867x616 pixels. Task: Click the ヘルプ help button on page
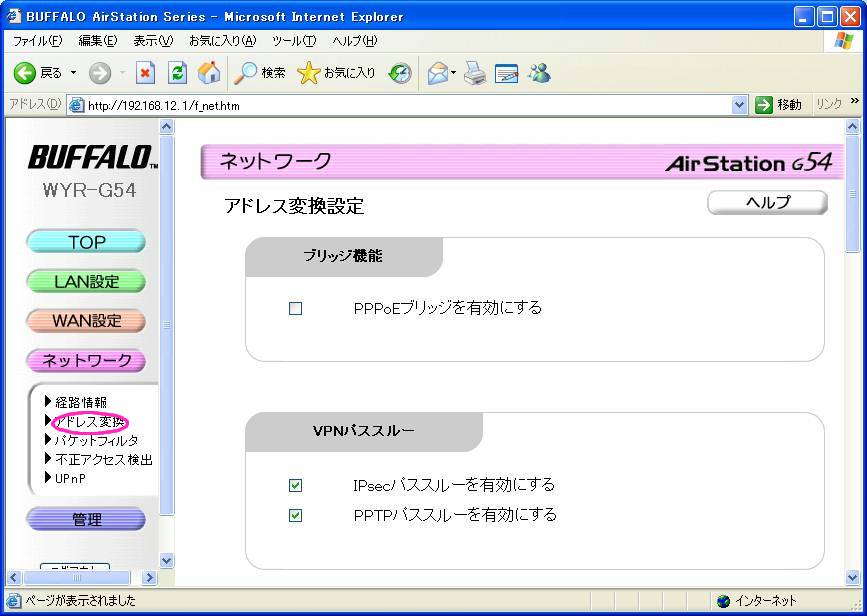pyautogui.click(x=767, y=203)
